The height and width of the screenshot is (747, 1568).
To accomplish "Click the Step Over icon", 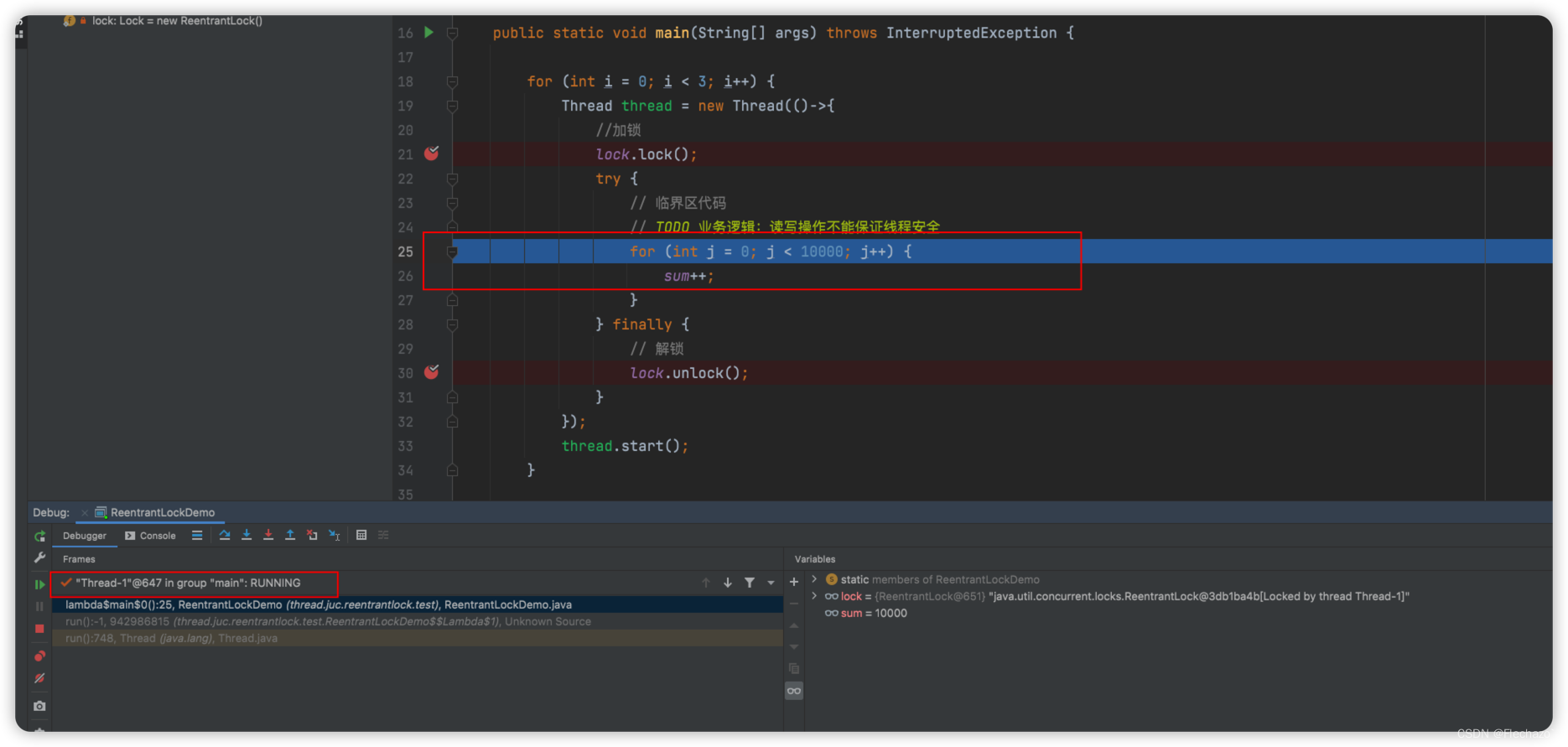I will point(225,535).
